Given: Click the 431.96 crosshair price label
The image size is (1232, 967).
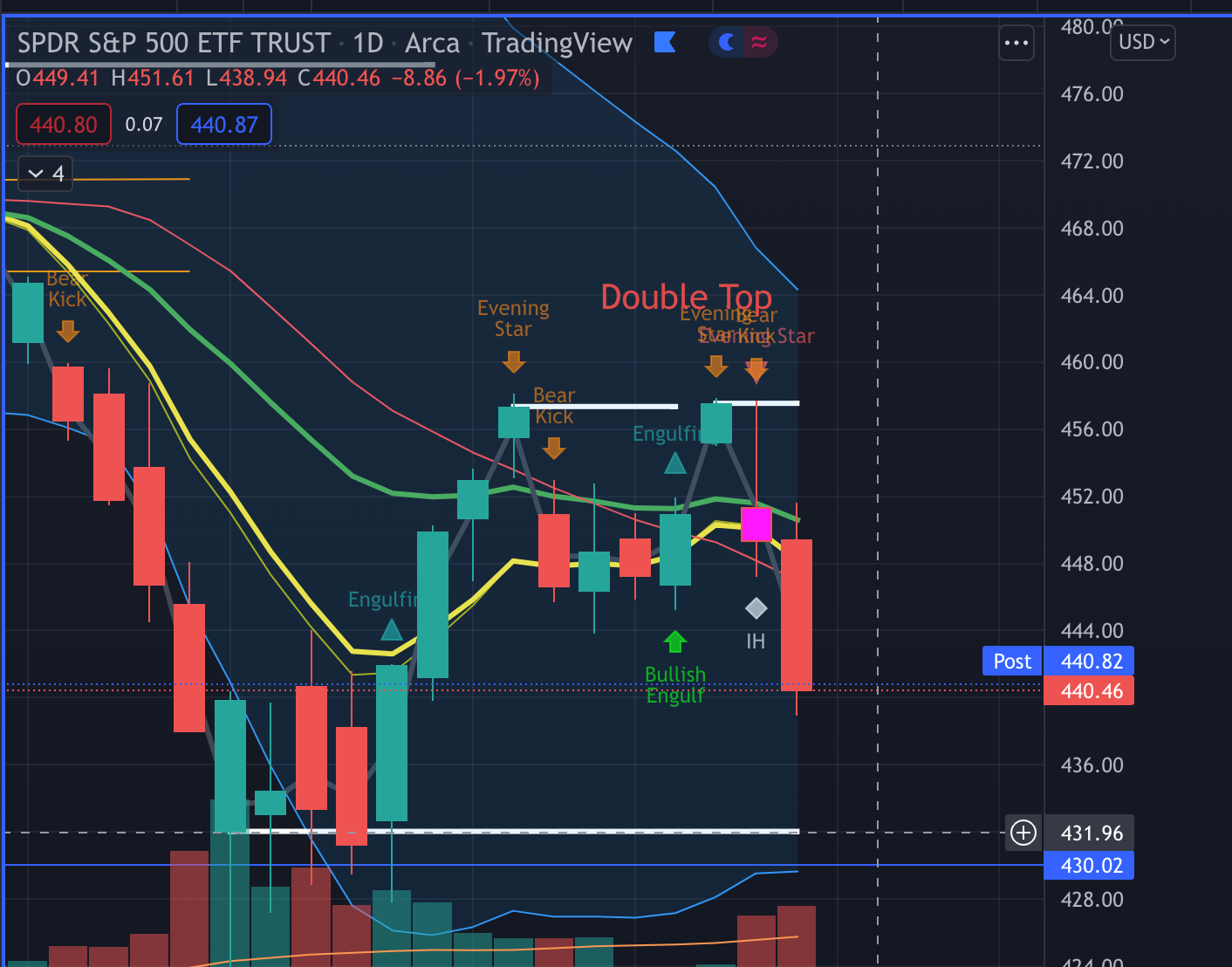Looking at the screenshot, I should (x=1090, y=833).
